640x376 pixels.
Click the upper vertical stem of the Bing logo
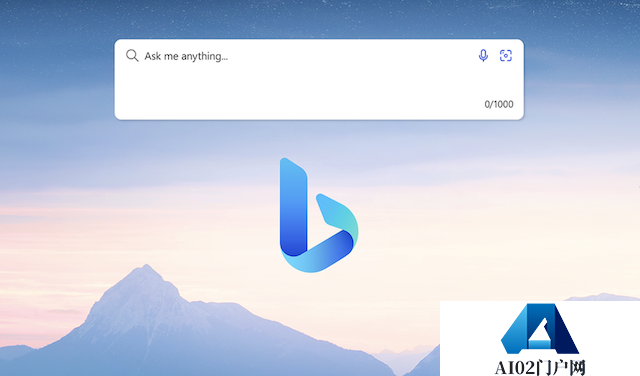click(293, 196)
